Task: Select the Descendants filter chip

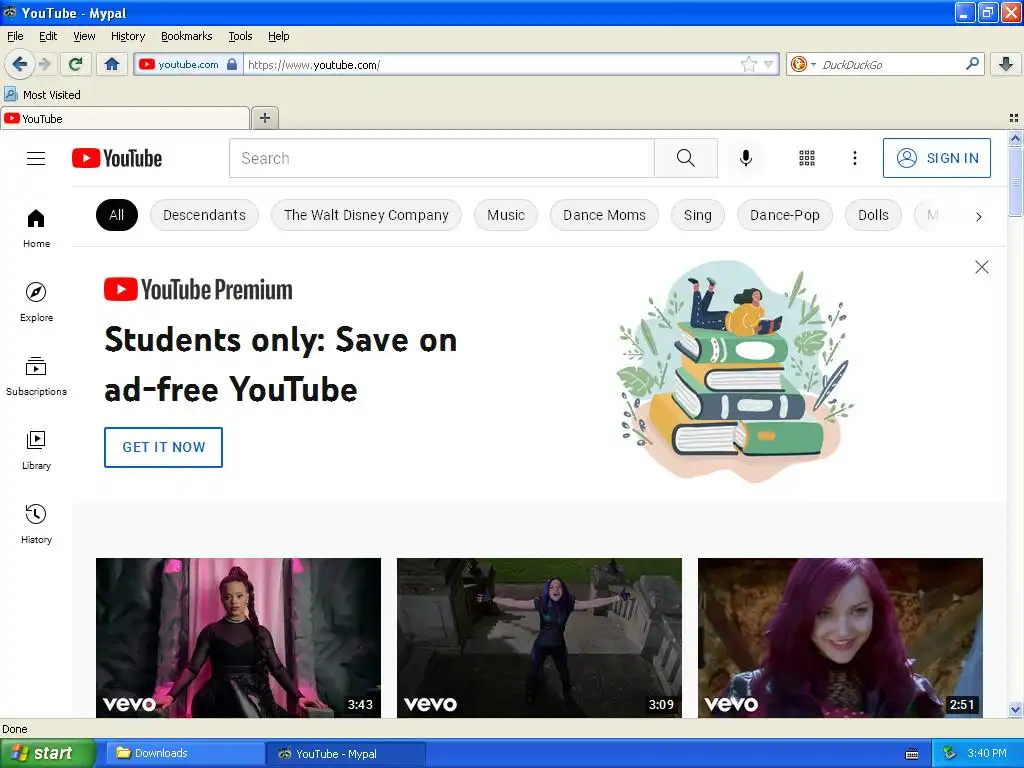Action: [x=204, y=215]
